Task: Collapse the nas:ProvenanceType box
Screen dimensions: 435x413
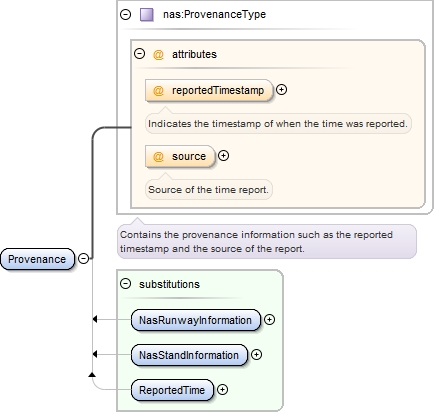Action: (x=125, y=14)
